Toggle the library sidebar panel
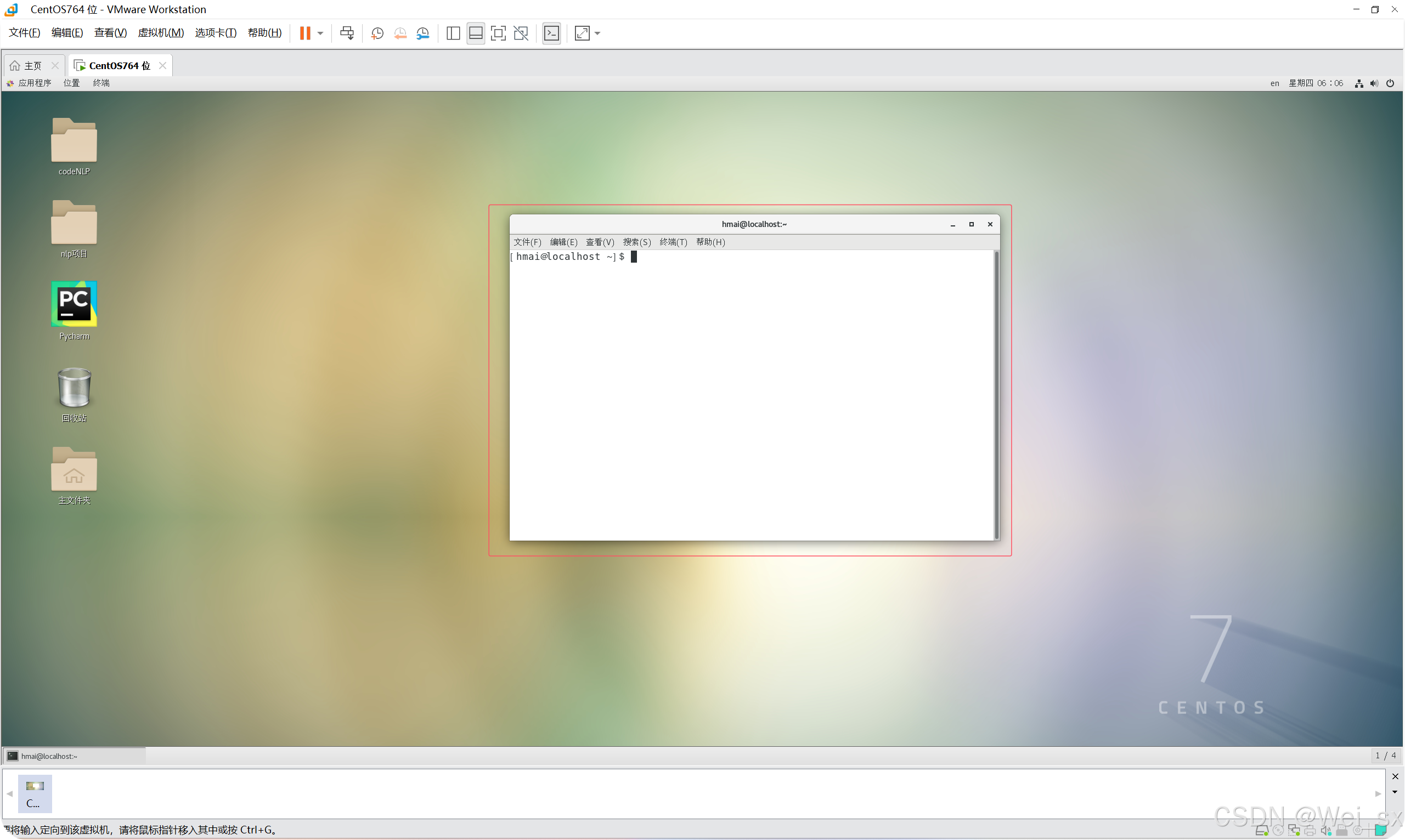This screenshot has height=840, width=1405. 453,33
